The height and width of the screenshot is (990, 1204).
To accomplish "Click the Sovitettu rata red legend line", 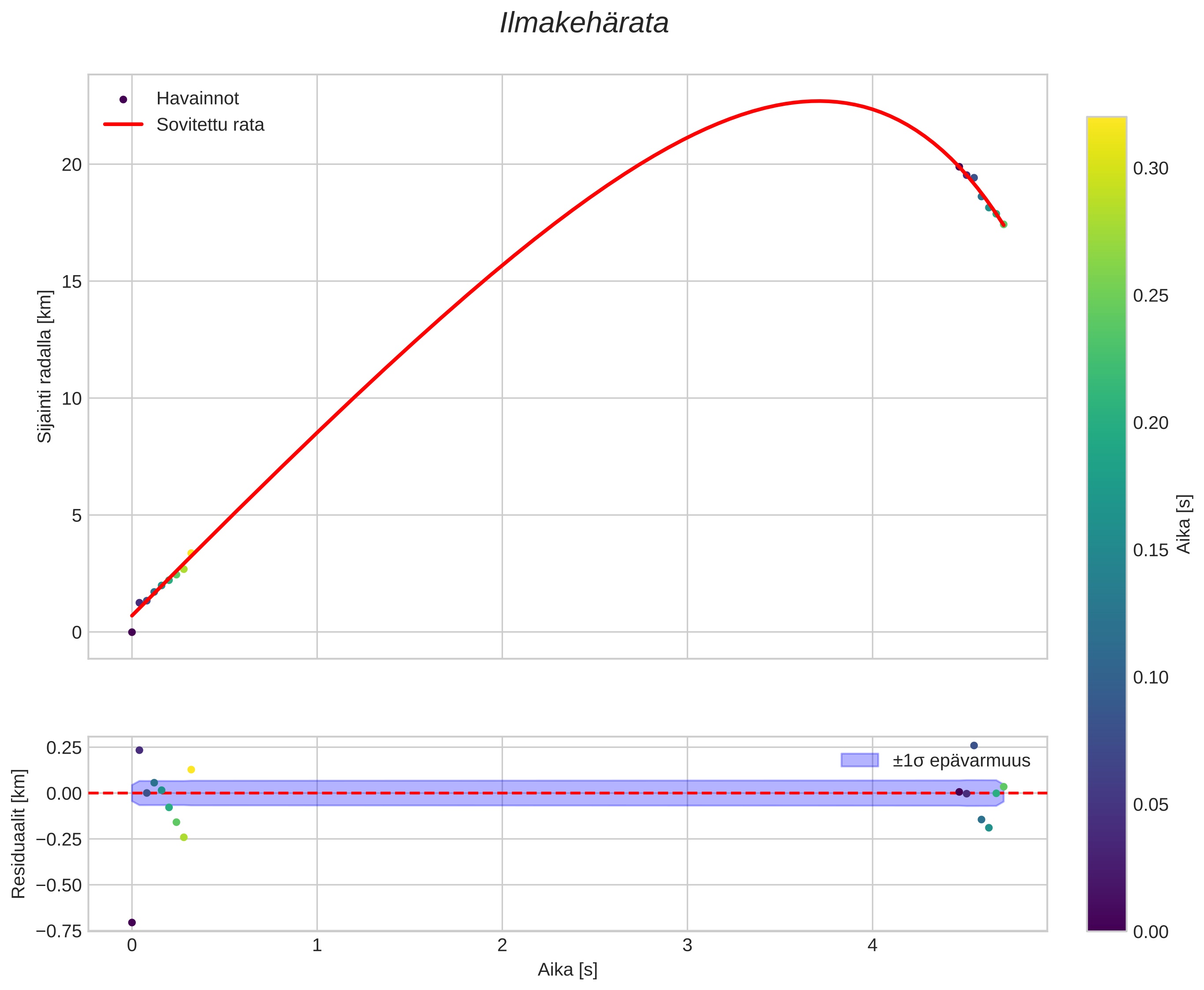I will tap(123, 124).
